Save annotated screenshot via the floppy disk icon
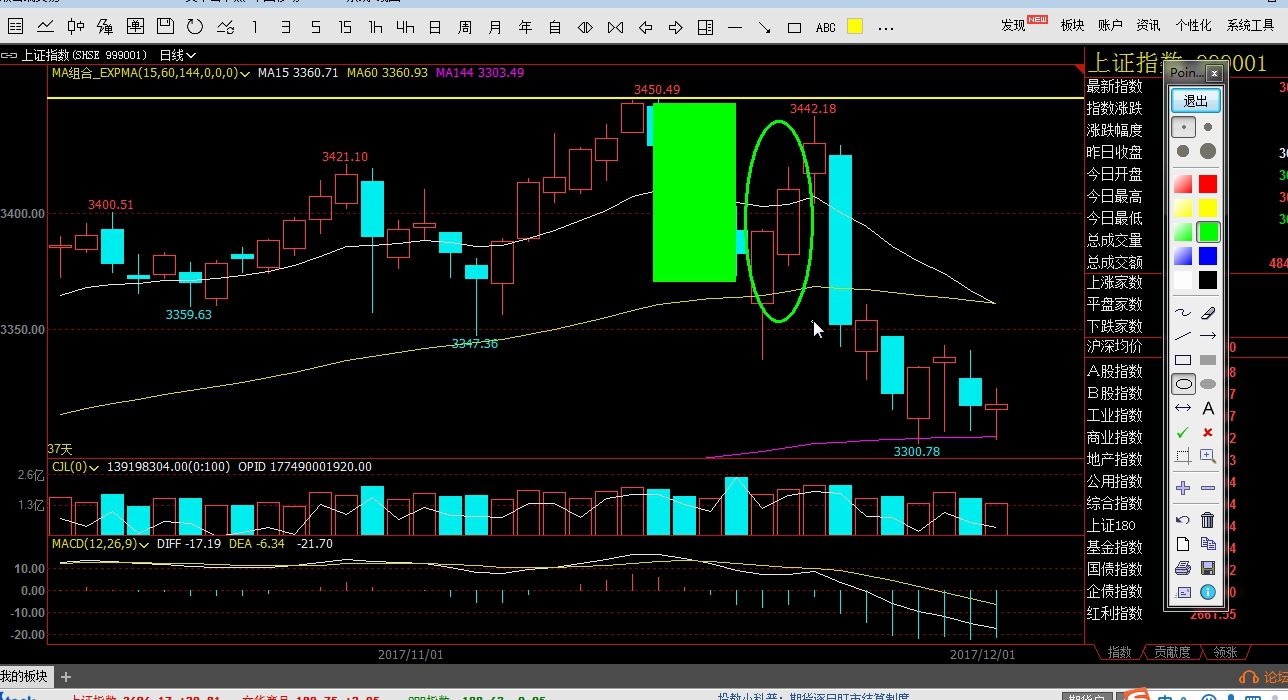The image size is (1288, 700). pyautogui.click(x=1208, y=568)
